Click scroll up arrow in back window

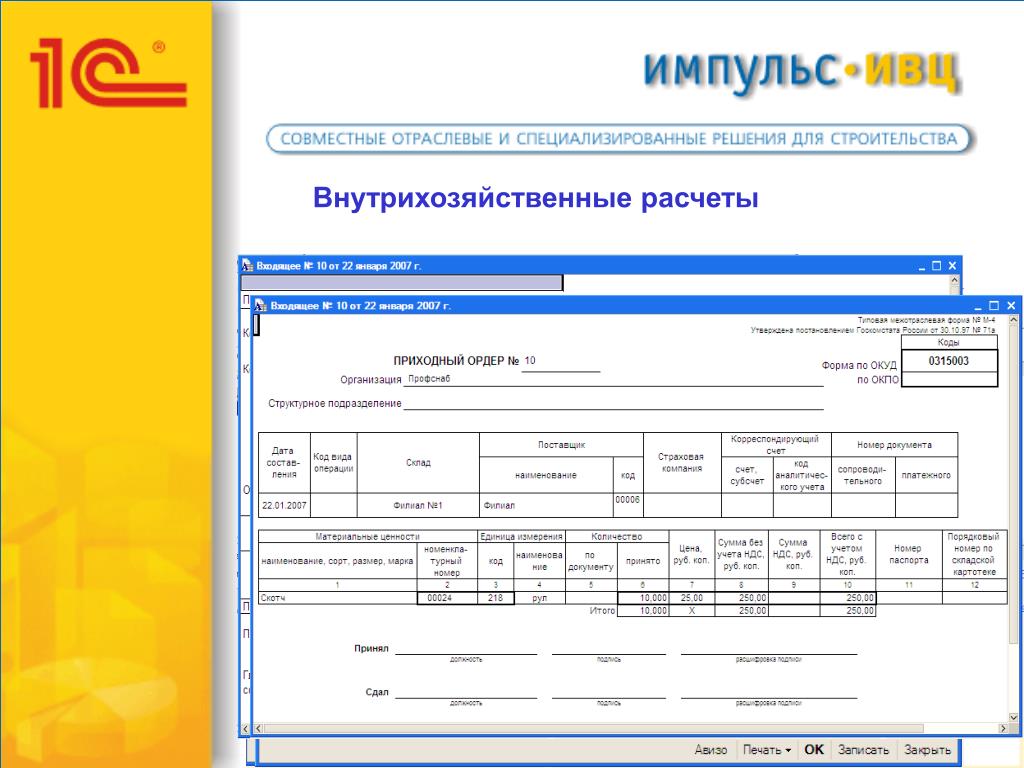(954, 280)
